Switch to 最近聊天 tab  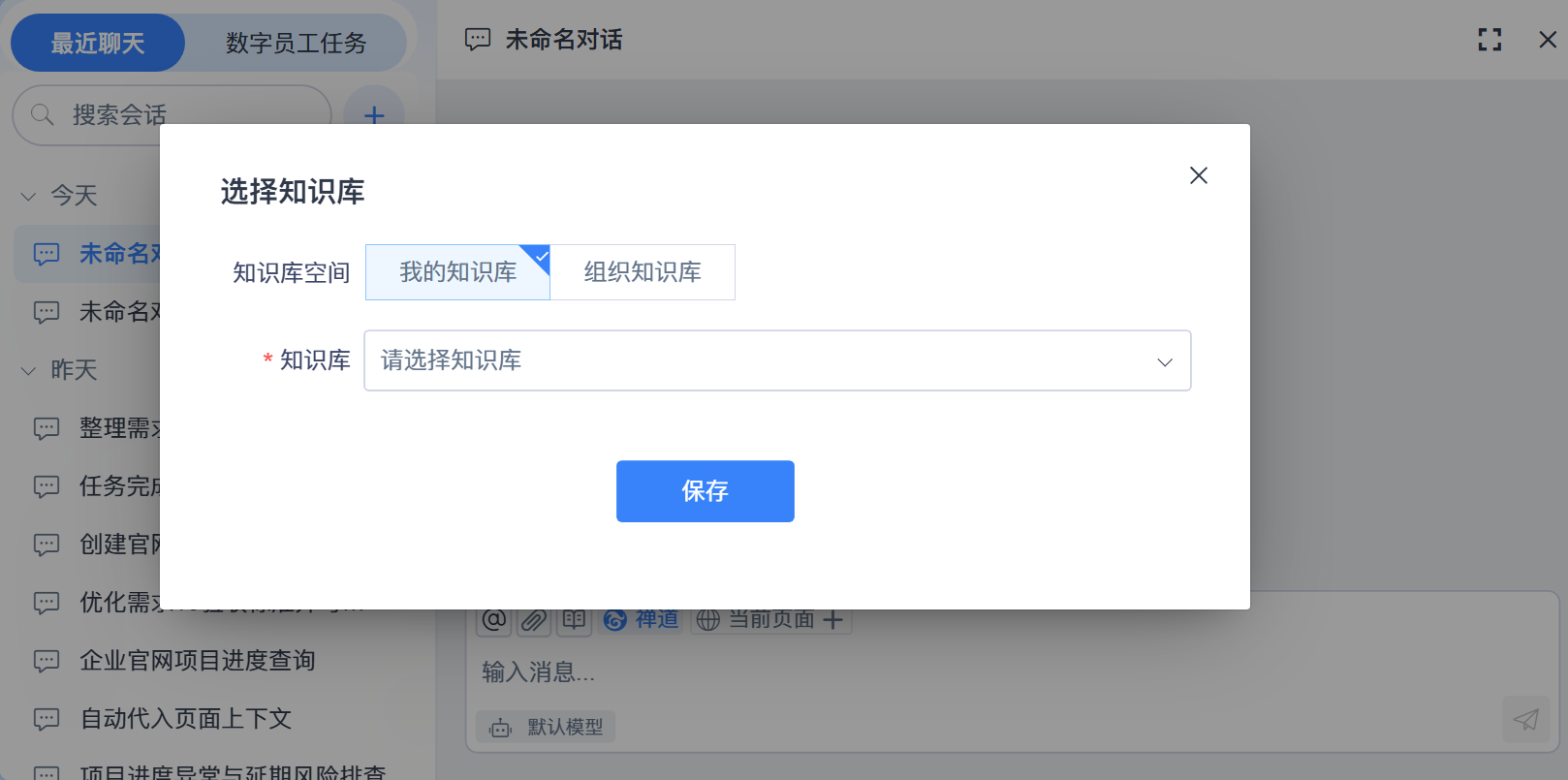[98, 43]
